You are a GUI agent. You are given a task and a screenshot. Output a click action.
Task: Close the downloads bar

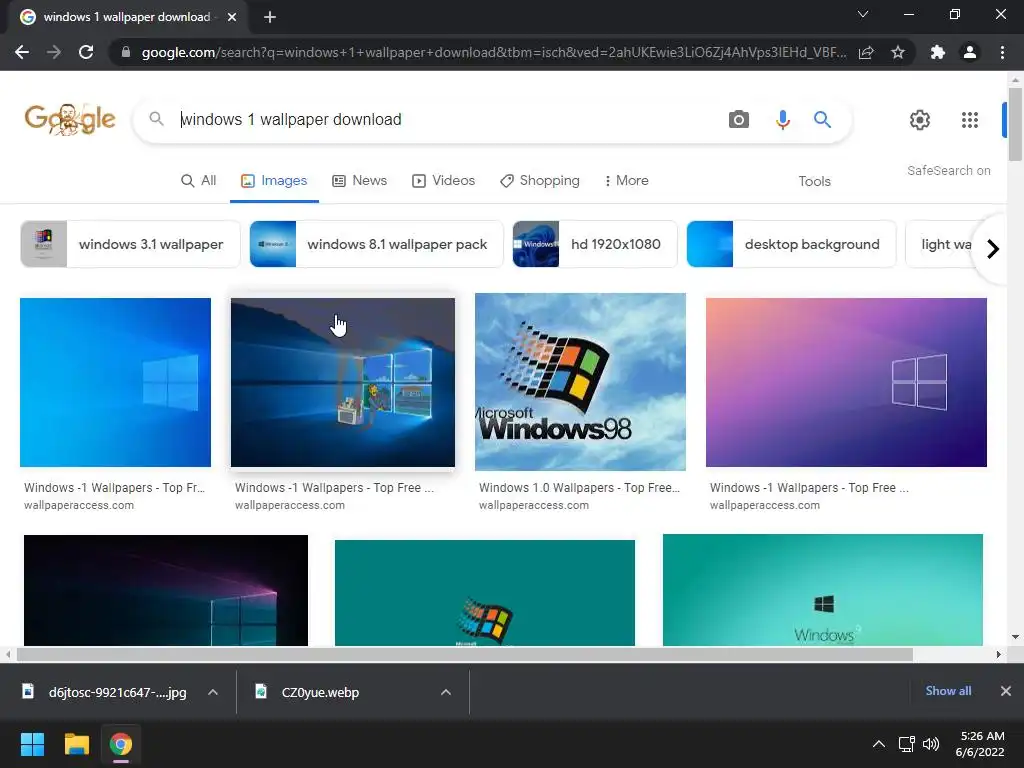tap(1006, 691)
